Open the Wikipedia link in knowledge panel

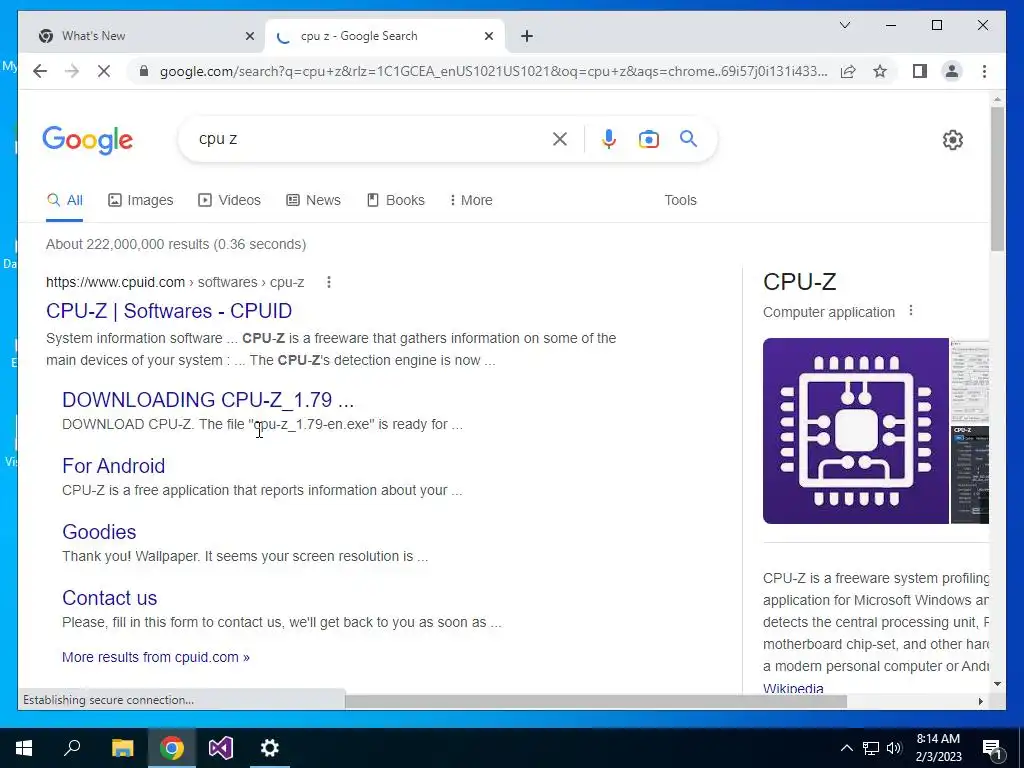[793, 688]
